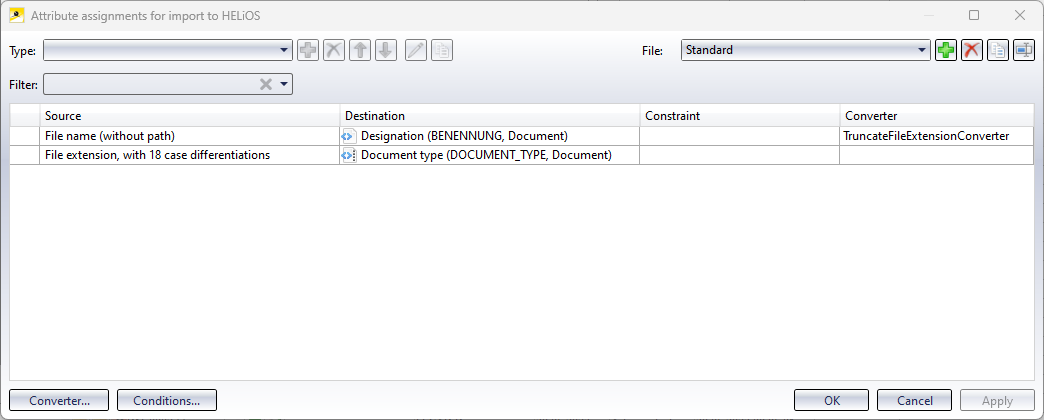
Task: Open the Converter... dialog button
Action: tap(59, 401)
